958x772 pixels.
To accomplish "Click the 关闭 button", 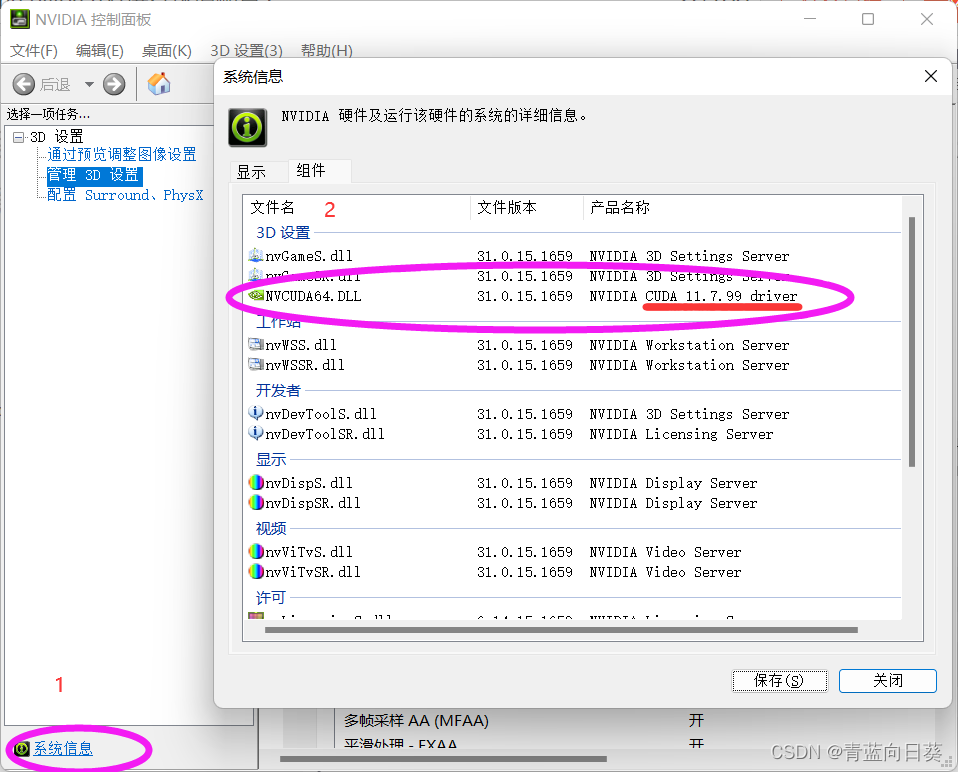I will [888, 680].
